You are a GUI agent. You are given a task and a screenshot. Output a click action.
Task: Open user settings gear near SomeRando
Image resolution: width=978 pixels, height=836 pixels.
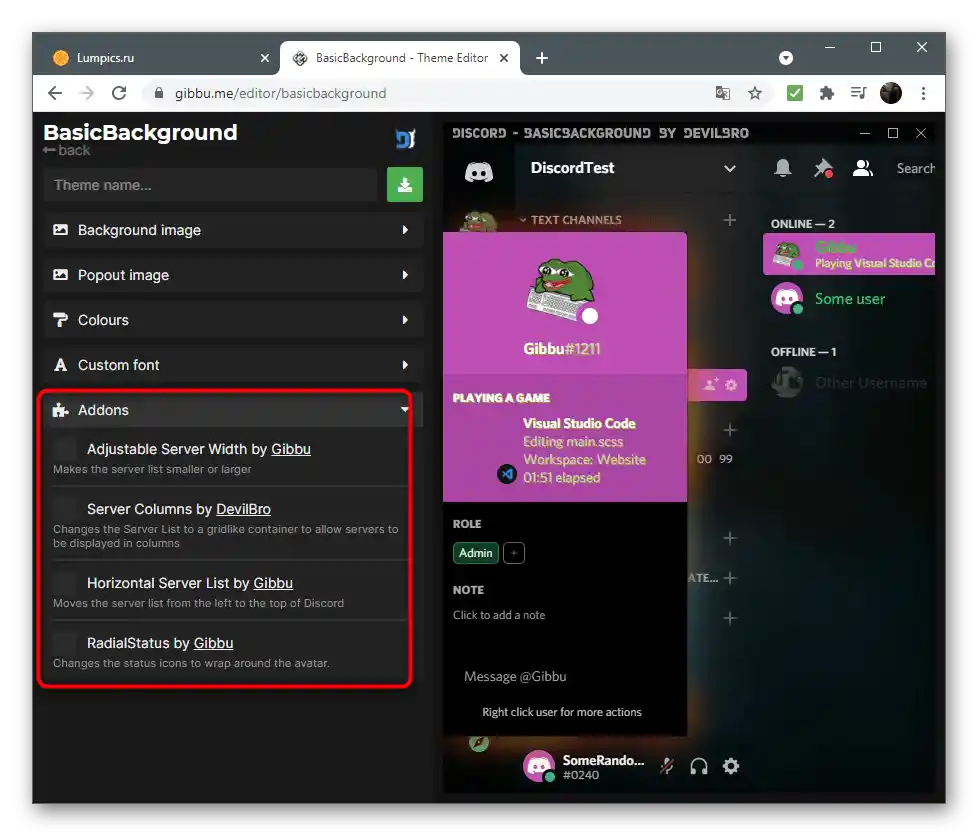tap(730, 766)
